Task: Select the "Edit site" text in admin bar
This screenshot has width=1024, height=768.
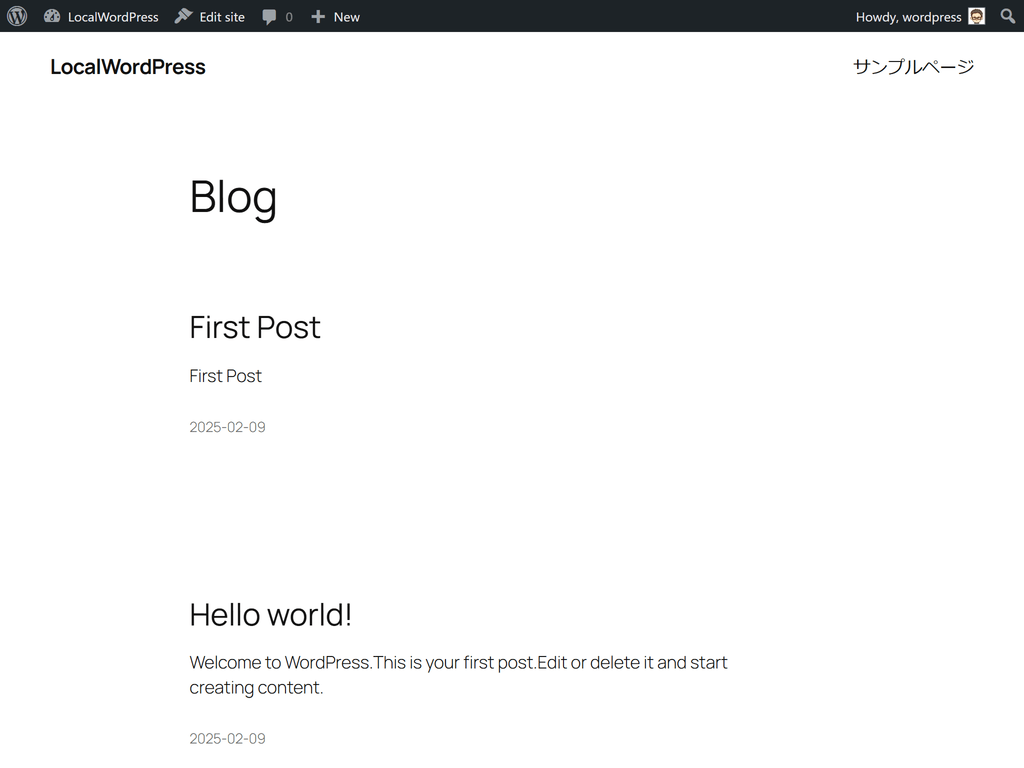Action: (x=222, y=17)
